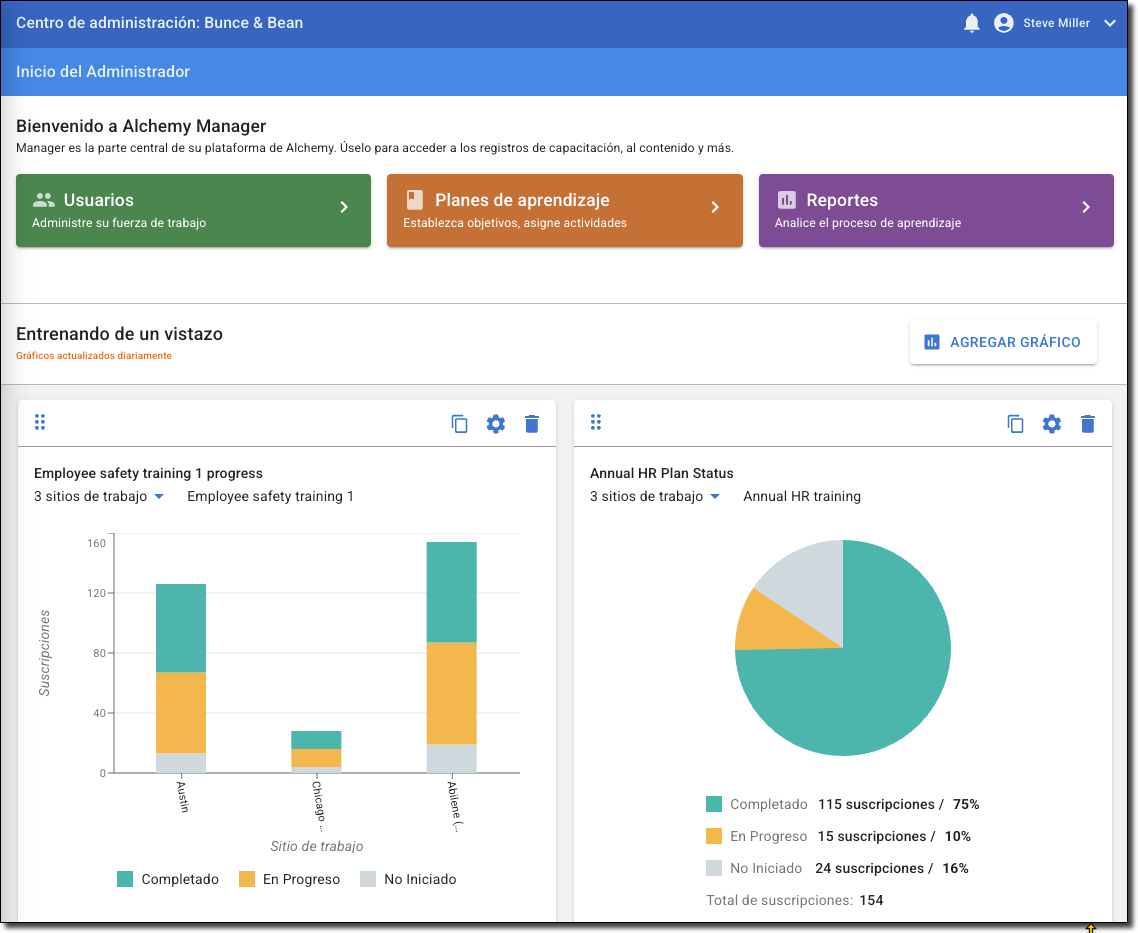Go to Planes de aprendizaje card
The width and height of the screenshot is (1138, 933).
(x=564, y=210)
